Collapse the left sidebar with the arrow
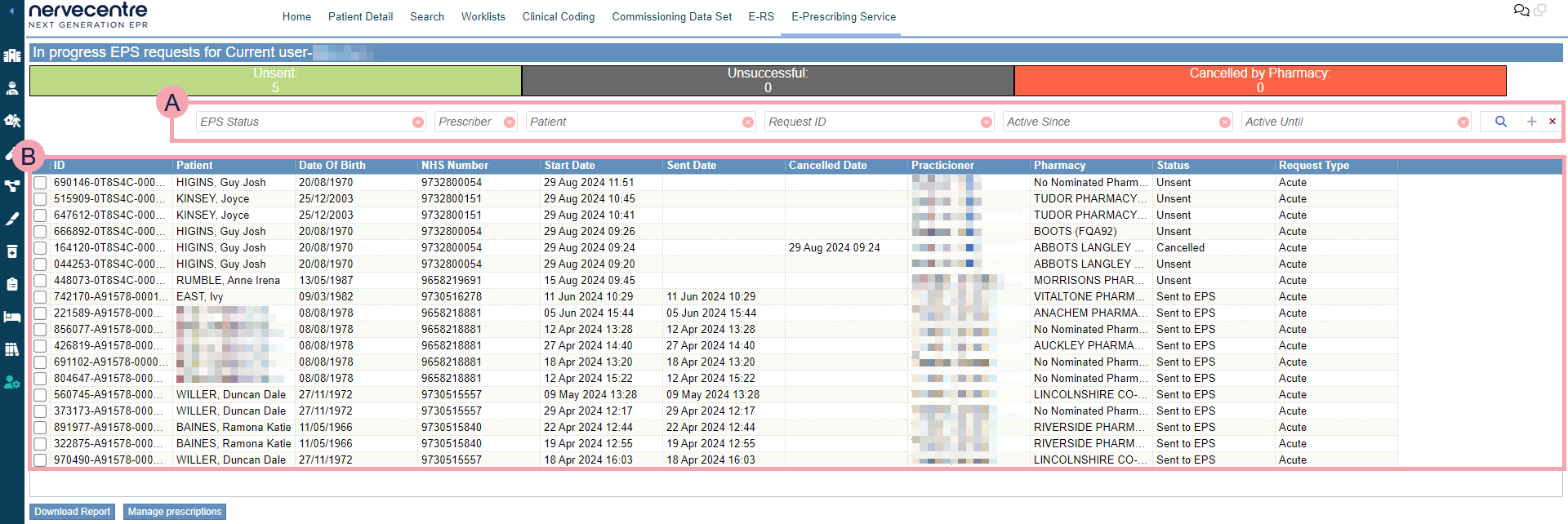 click(x=11, y=11)
